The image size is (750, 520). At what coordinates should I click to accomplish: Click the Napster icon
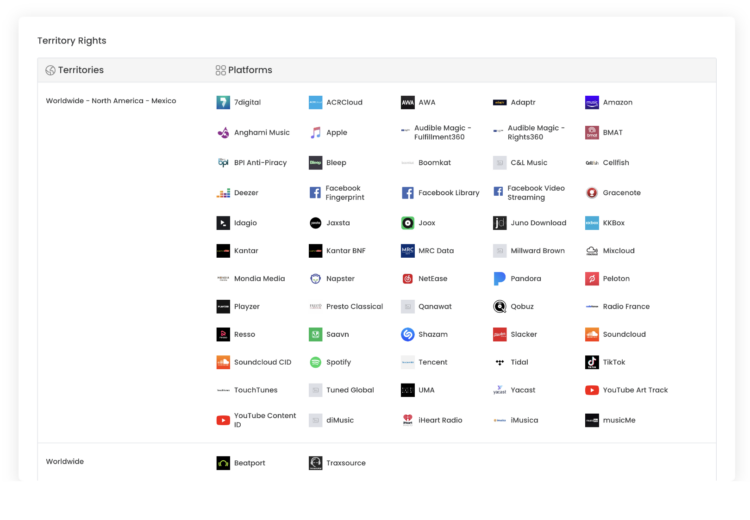315,278
